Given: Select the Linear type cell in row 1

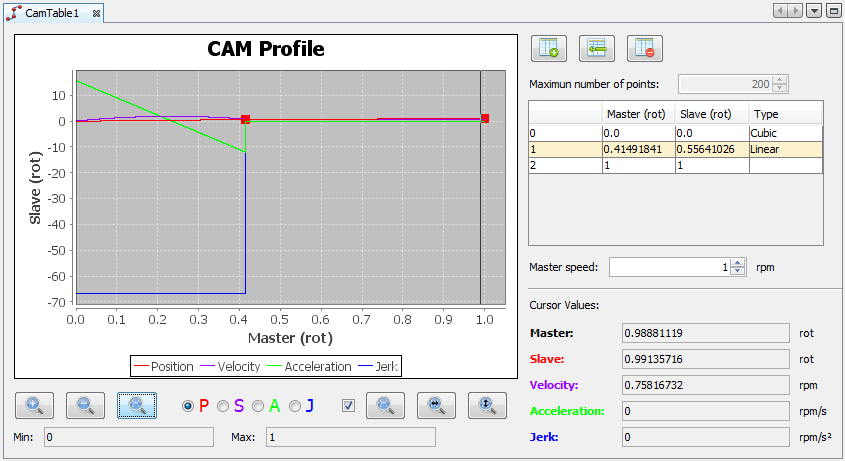Looking at the screenshot, I should pos(786,149).
